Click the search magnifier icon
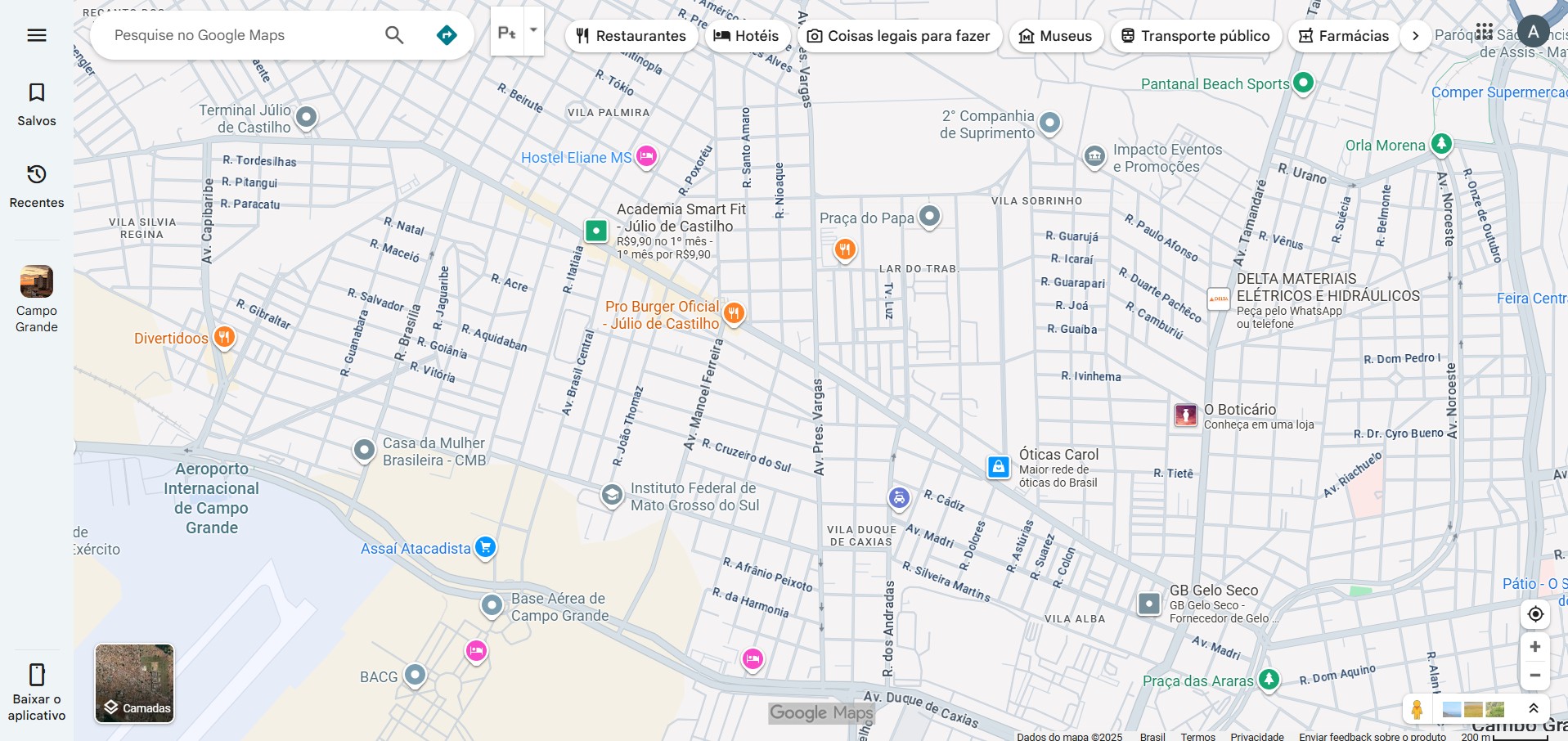Image resolution: width=1568 pixels, height=741 pixels. pos(394,35)
